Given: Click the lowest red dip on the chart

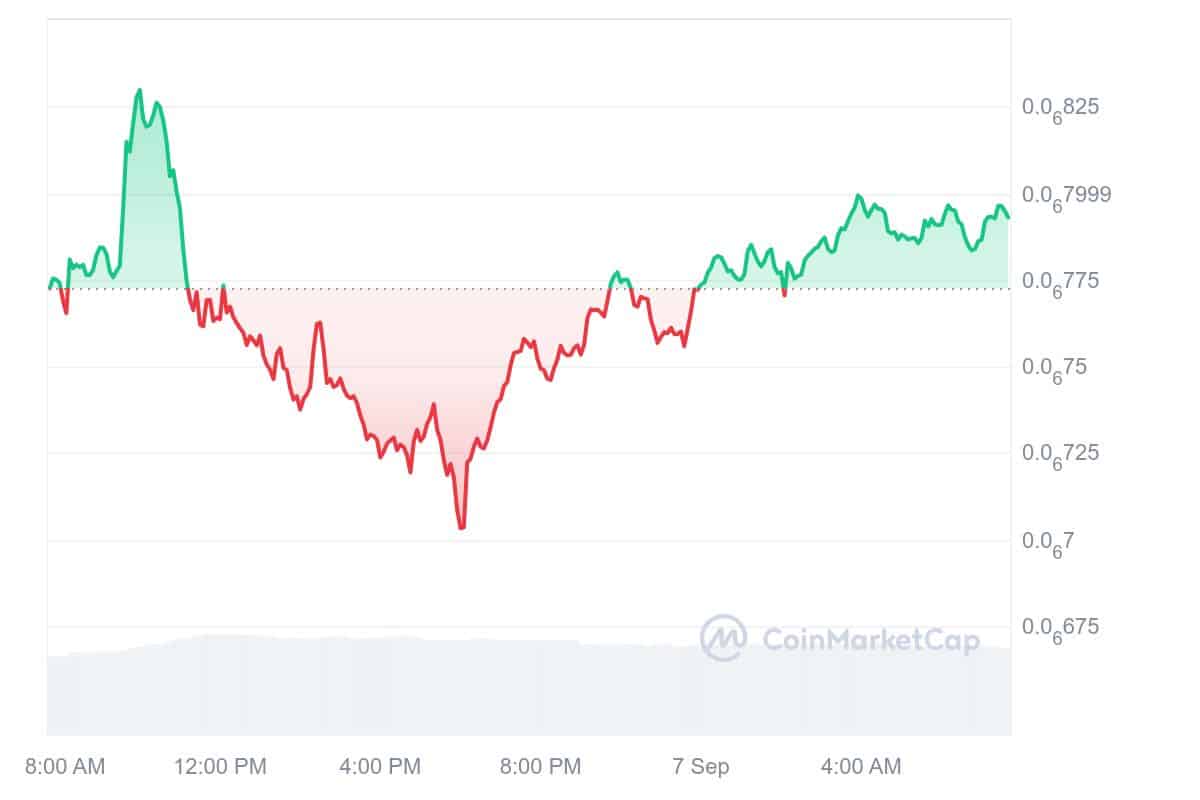Looking at the screenshot, I should pos(461,527).
